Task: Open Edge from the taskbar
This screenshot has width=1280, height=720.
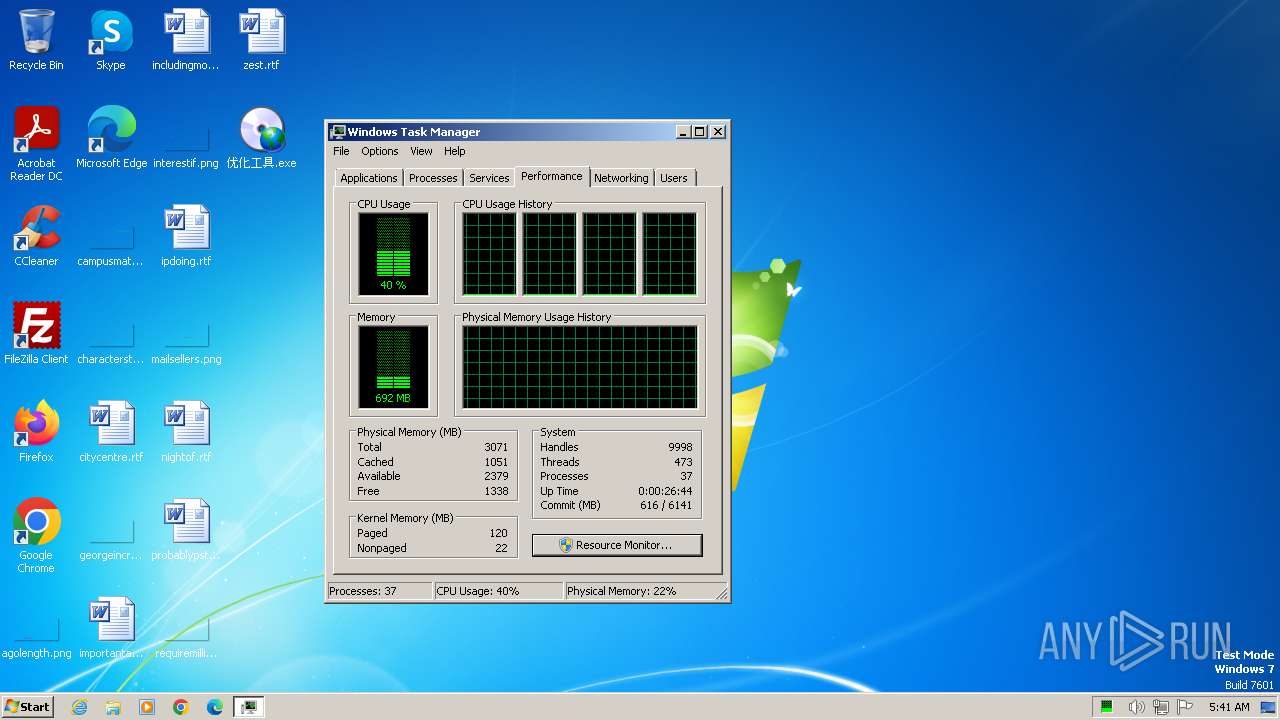Action: pyautogui.click(x=215, y=707)
